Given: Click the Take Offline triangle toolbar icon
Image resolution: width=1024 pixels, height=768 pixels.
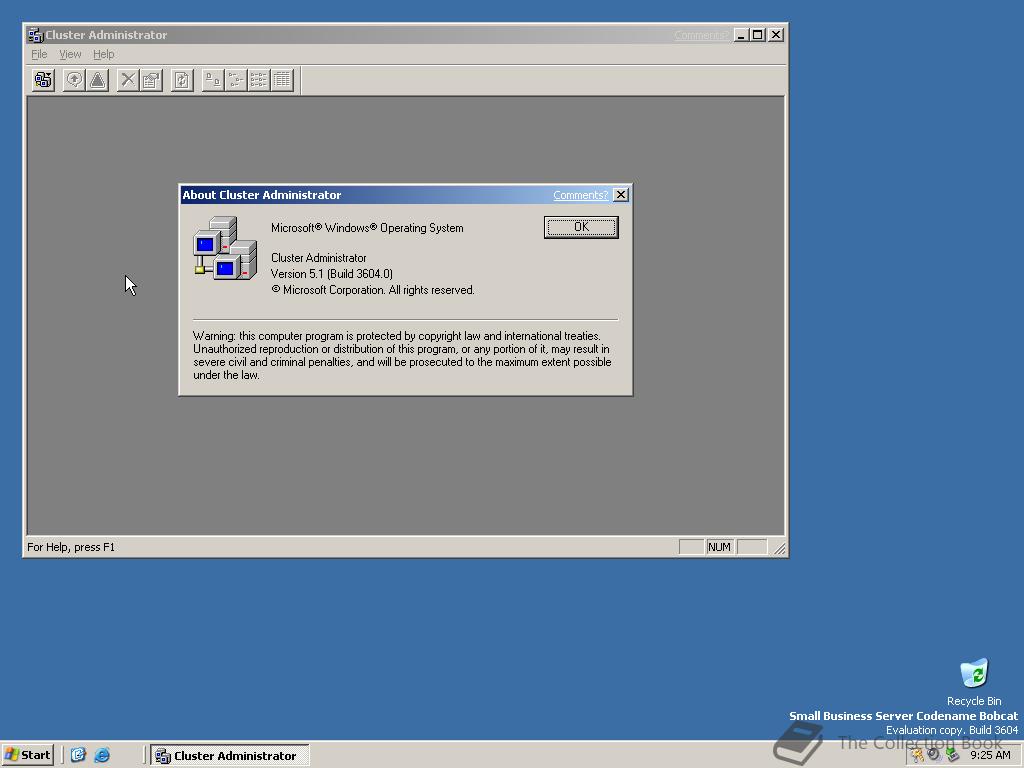Looking at the screenshot, I should (97, 80).
